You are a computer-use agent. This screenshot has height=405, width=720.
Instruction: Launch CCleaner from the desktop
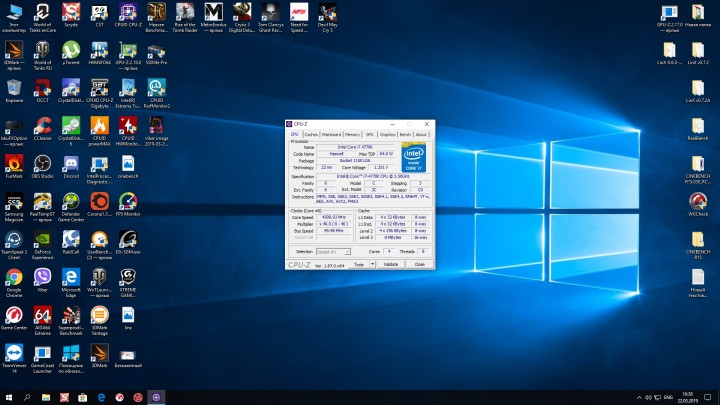click(x=42, y=129)
